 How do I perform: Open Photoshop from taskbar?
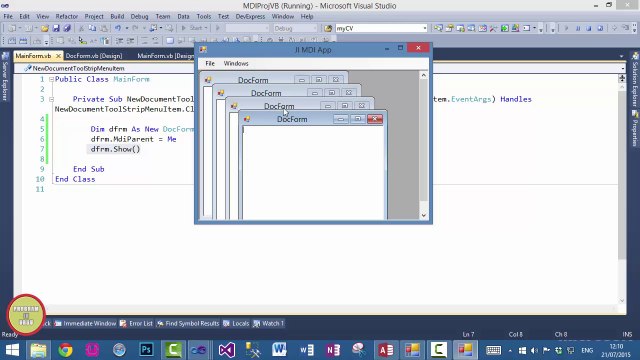[x=146, y=350]
